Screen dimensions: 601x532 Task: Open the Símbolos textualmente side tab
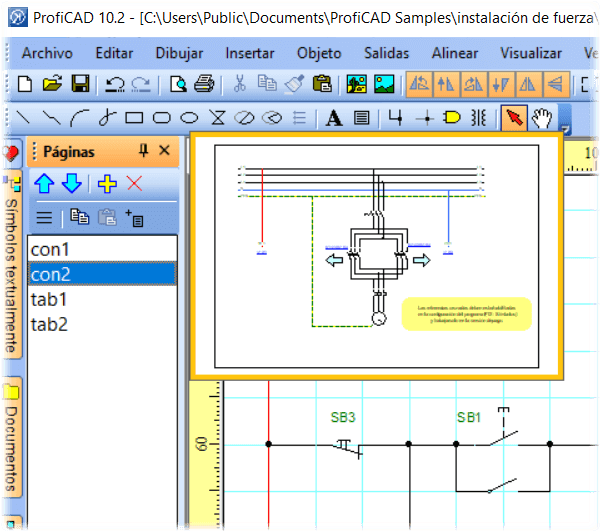point(12,266)
